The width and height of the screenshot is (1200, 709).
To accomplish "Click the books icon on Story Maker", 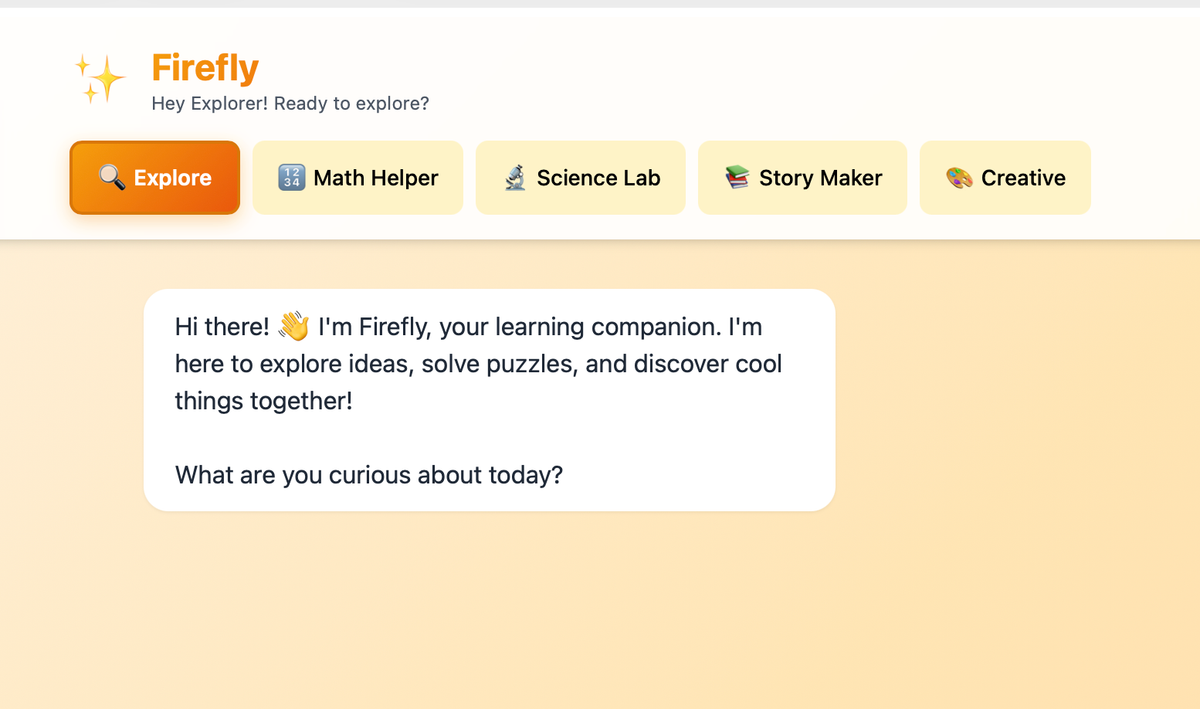I will (x=737, y=178).
